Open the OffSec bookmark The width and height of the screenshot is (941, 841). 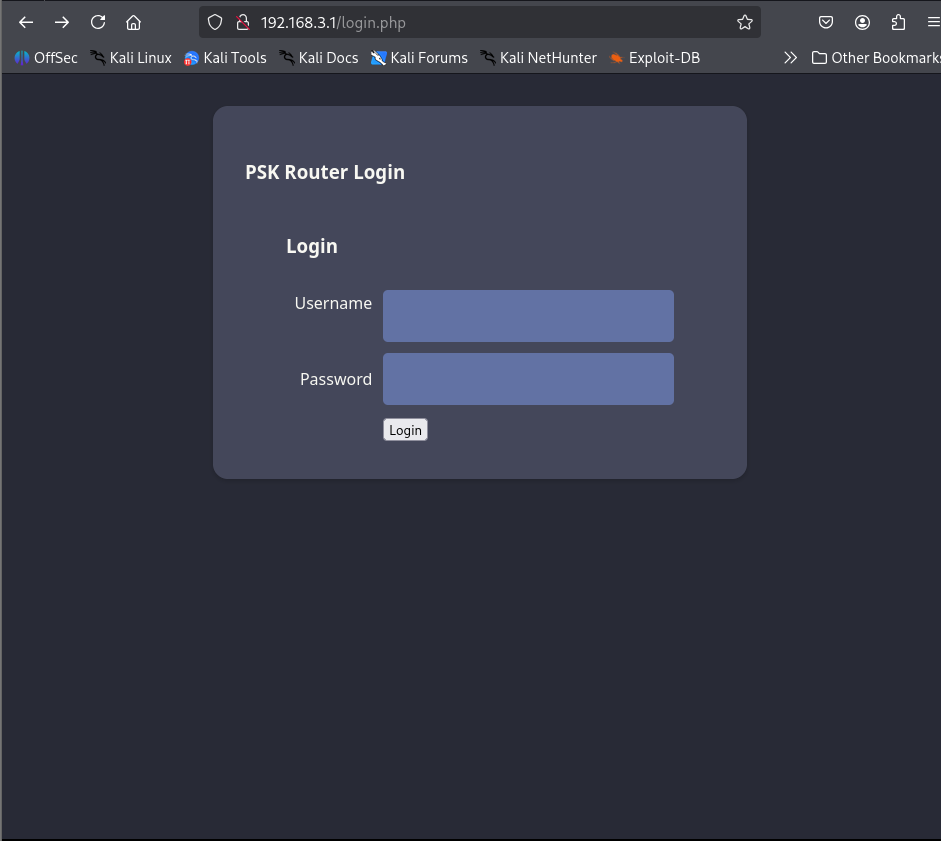[46, 58]
